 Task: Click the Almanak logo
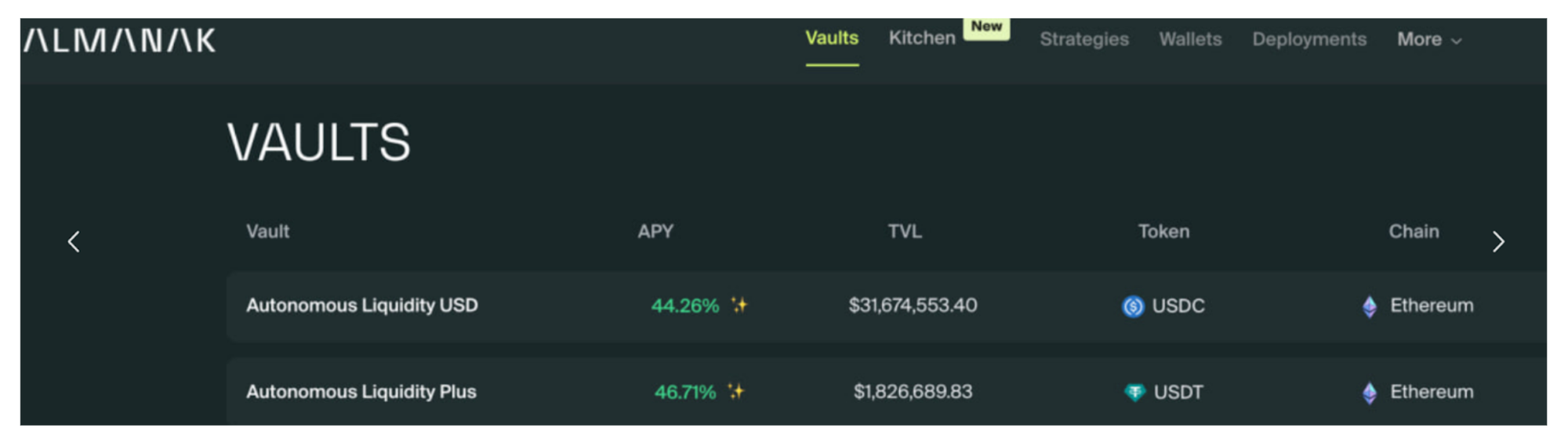(119, 41)
